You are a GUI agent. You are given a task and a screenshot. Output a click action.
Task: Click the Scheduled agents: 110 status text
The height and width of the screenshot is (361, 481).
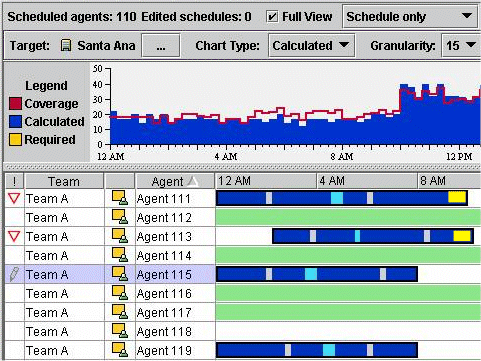72,17
